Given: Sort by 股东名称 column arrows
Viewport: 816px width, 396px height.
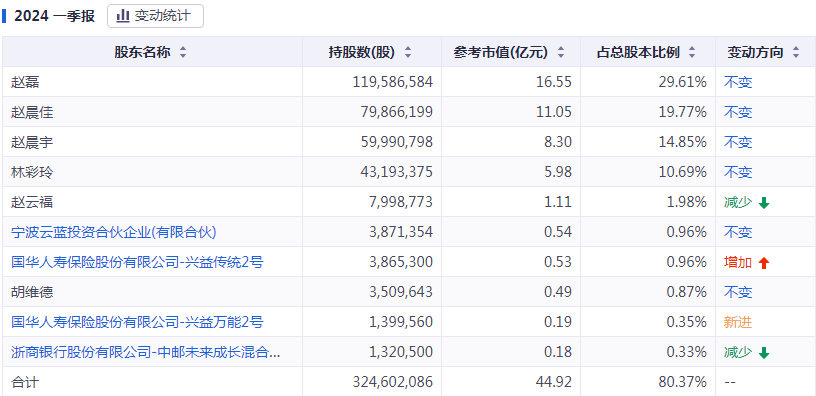Looking at the screenshot, I should coord(183,52).
